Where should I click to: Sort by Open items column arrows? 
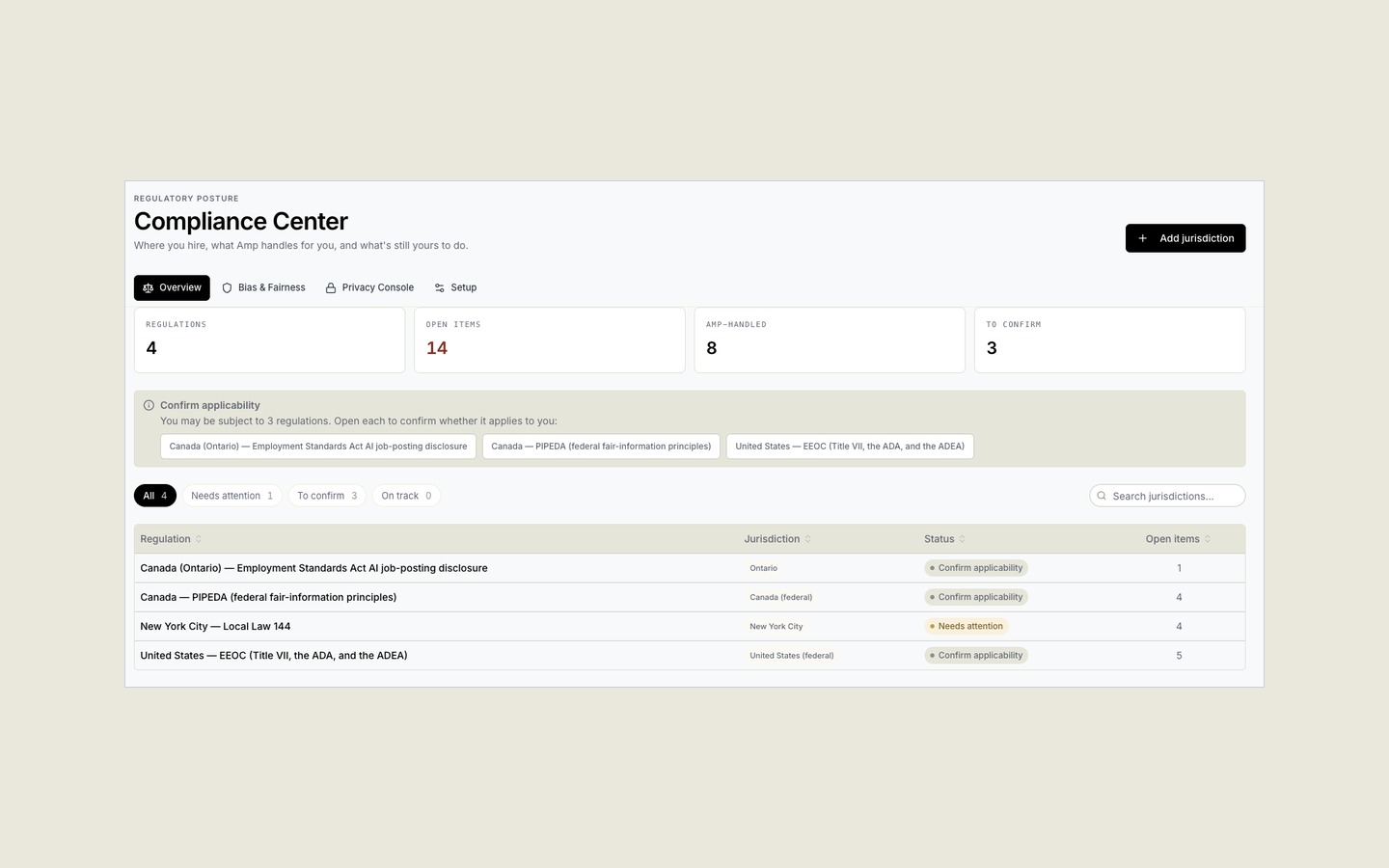click(x=1208, y=539)
